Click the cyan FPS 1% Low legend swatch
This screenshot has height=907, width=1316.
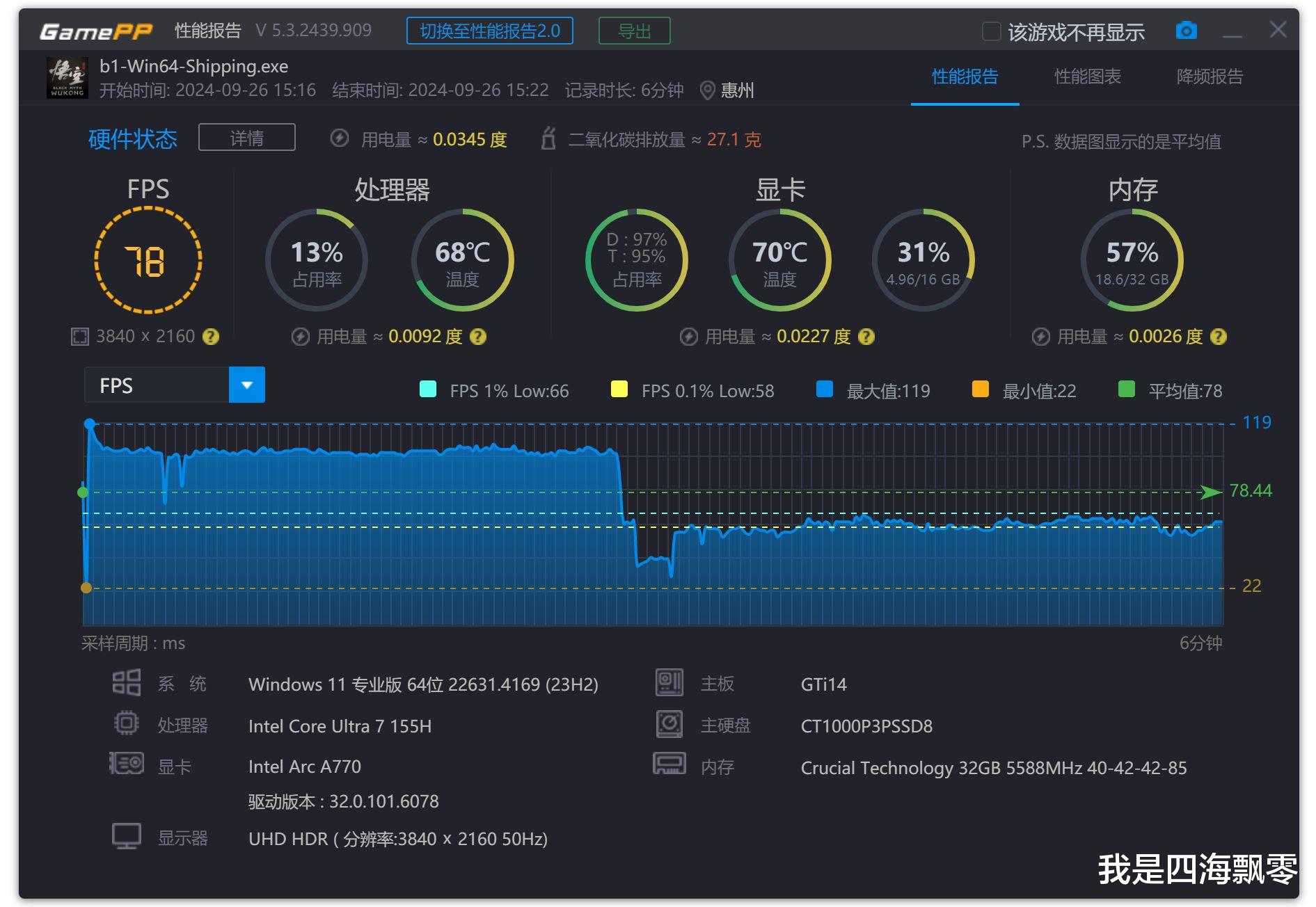coord(428,389)
